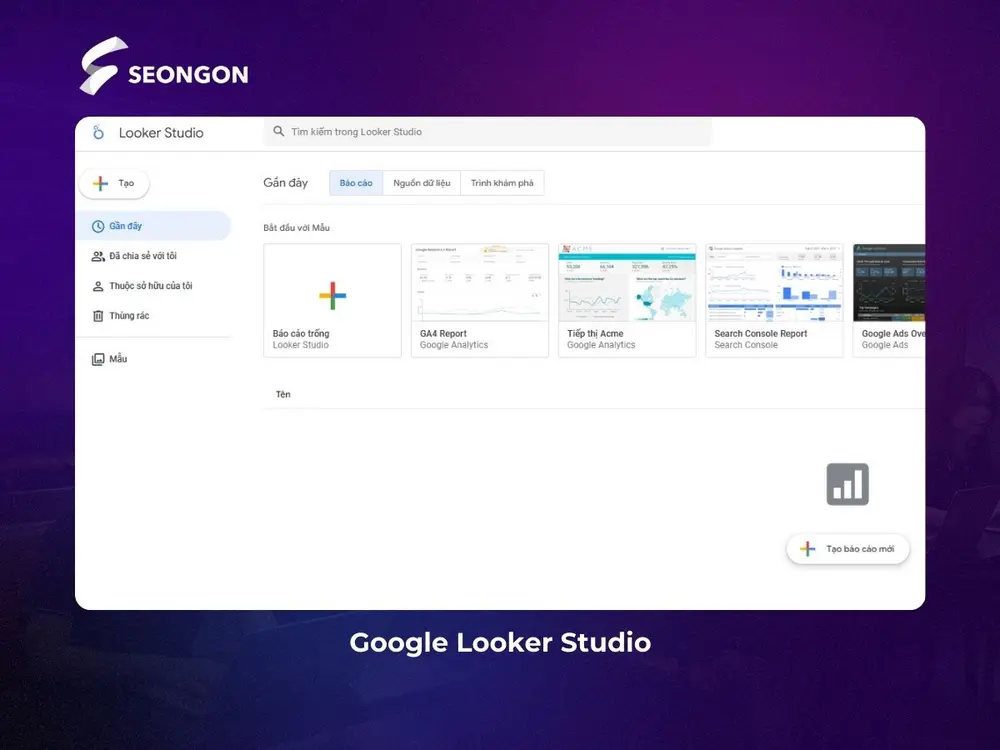
Task: Click the colorful plus on blank report card
Action: coord(332,295)
